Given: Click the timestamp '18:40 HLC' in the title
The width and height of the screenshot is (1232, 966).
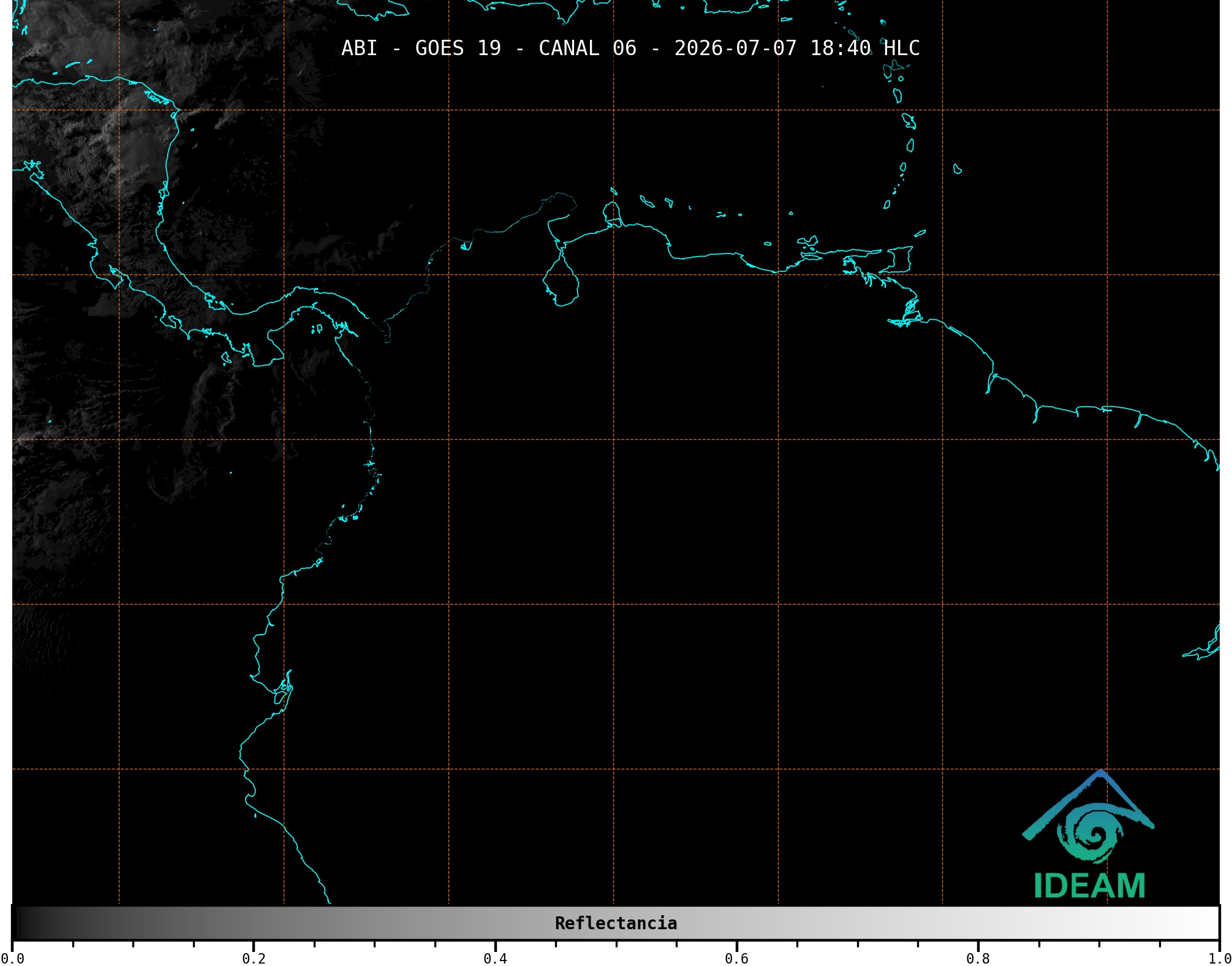Looking at the screenshot, I should click(x=864, y=48).
